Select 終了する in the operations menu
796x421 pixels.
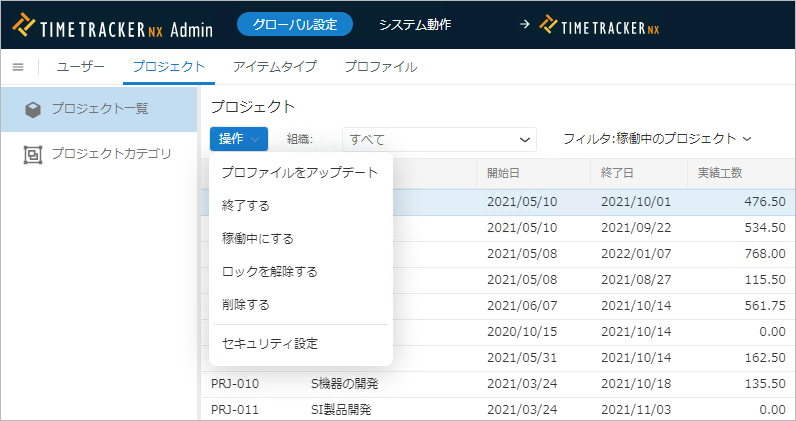pyautogui.click(x=246, y=205)
